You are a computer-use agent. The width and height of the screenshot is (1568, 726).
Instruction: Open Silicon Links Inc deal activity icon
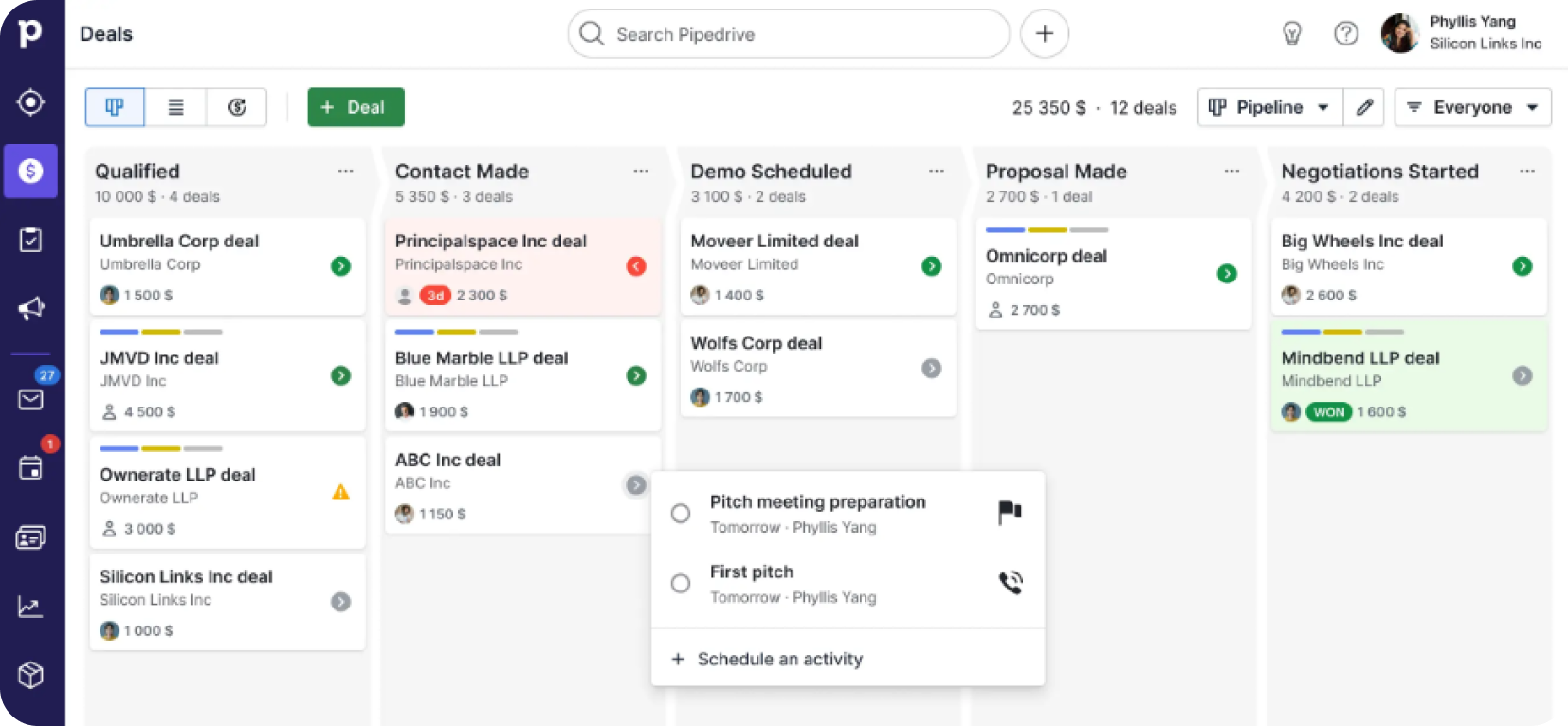click(x=340, y=602)
